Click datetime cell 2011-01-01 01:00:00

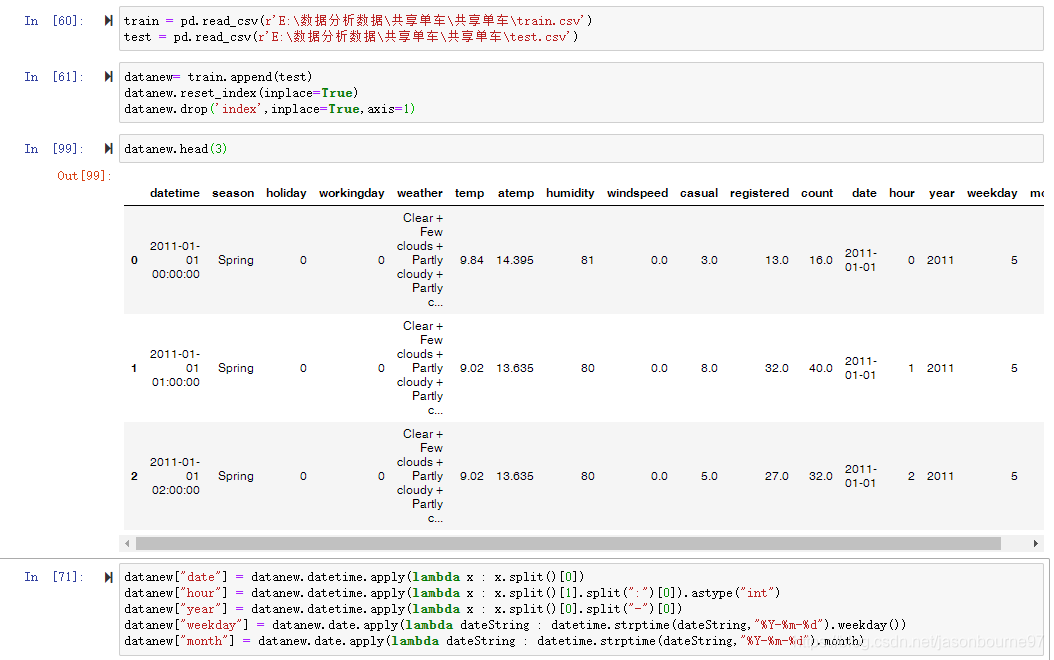pos(175,368)
